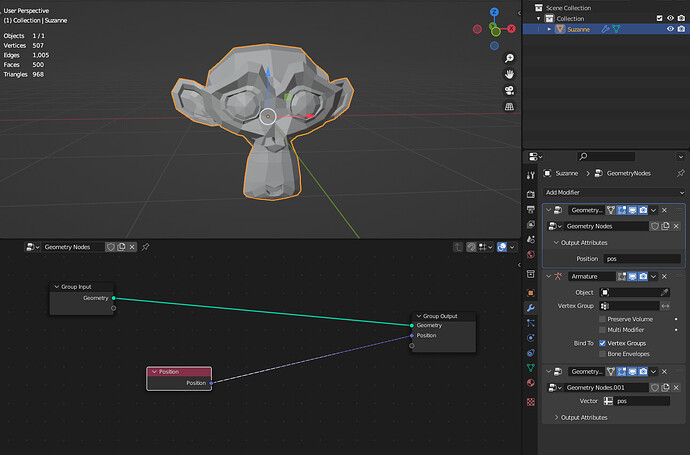Collapse the Collection tree arrow in outliner
This screenshot has height=455, width=690.
point(539,18)
